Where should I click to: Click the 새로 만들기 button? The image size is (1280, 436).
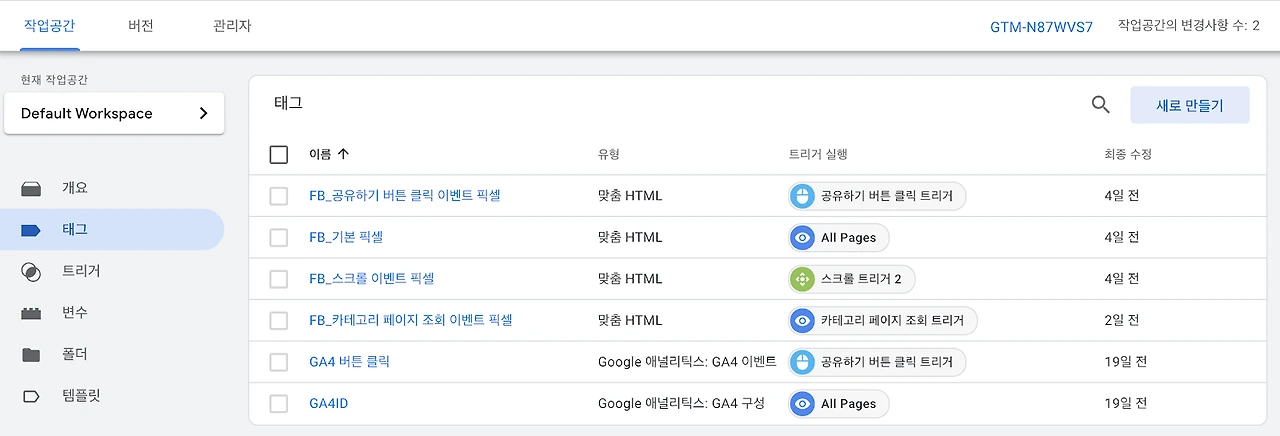1189,105
